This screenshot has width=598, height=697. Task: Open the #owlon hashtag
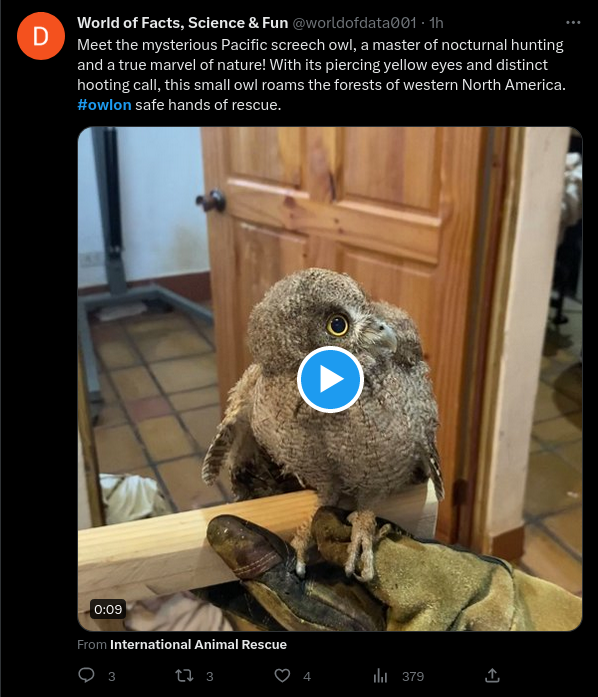104,105
